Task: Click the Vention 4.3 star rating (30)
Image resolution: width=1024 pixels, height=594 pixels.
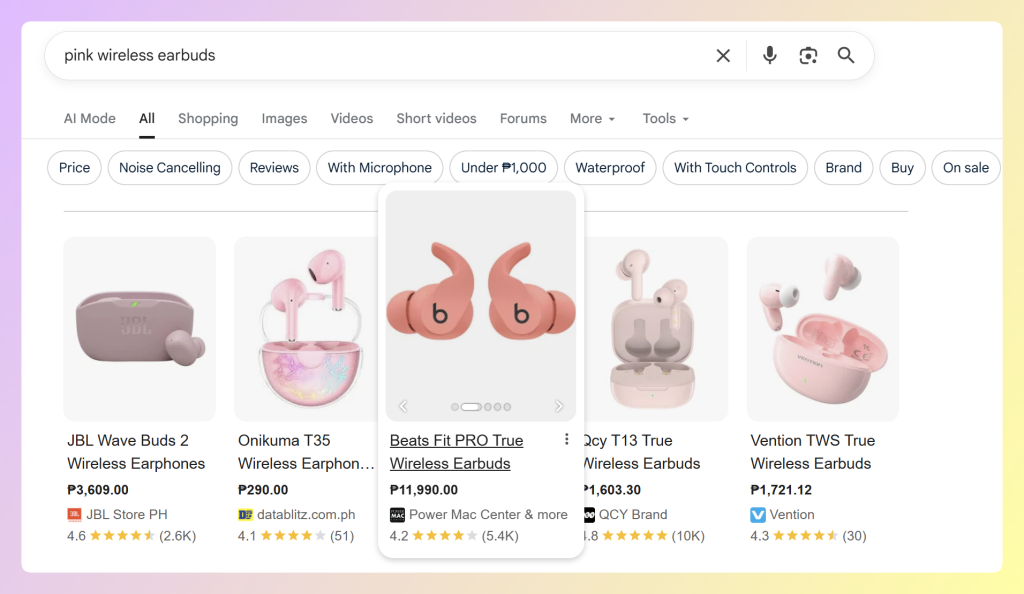Action: click(808, 536)
